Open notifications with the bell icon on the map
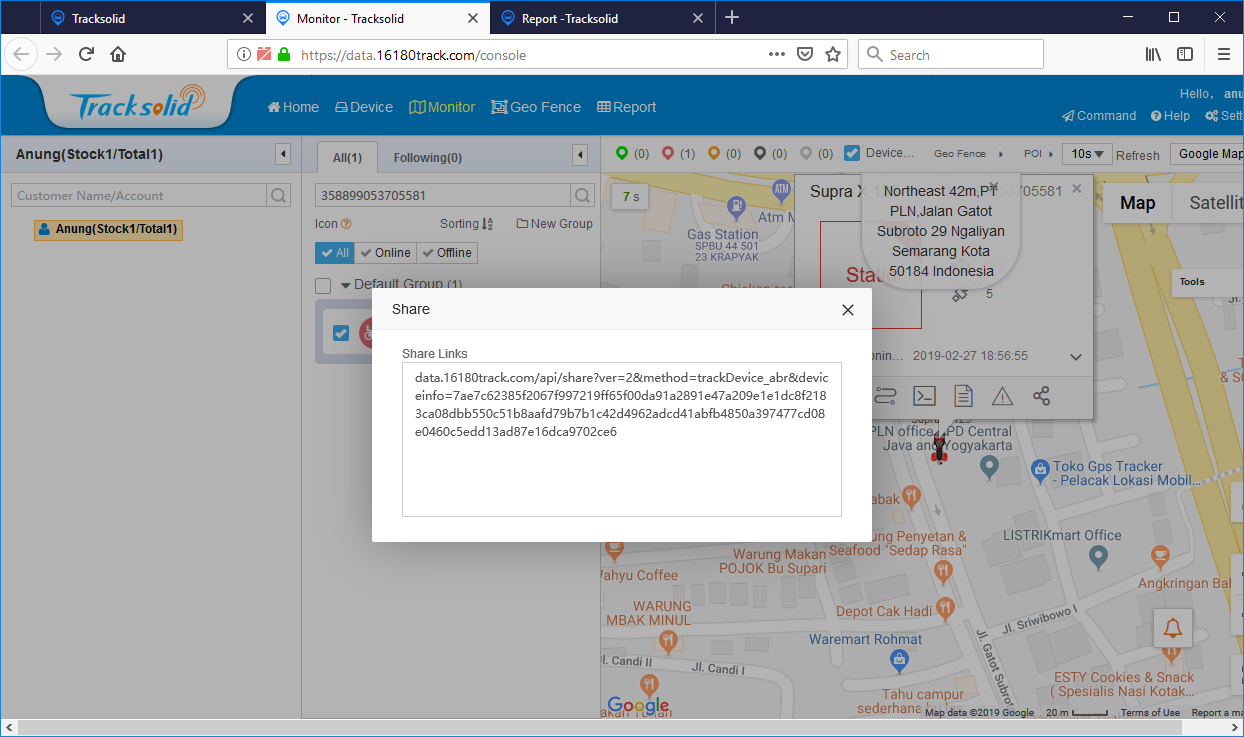This screenshot has width=1244, height=737. click(x=1172, y=627)
